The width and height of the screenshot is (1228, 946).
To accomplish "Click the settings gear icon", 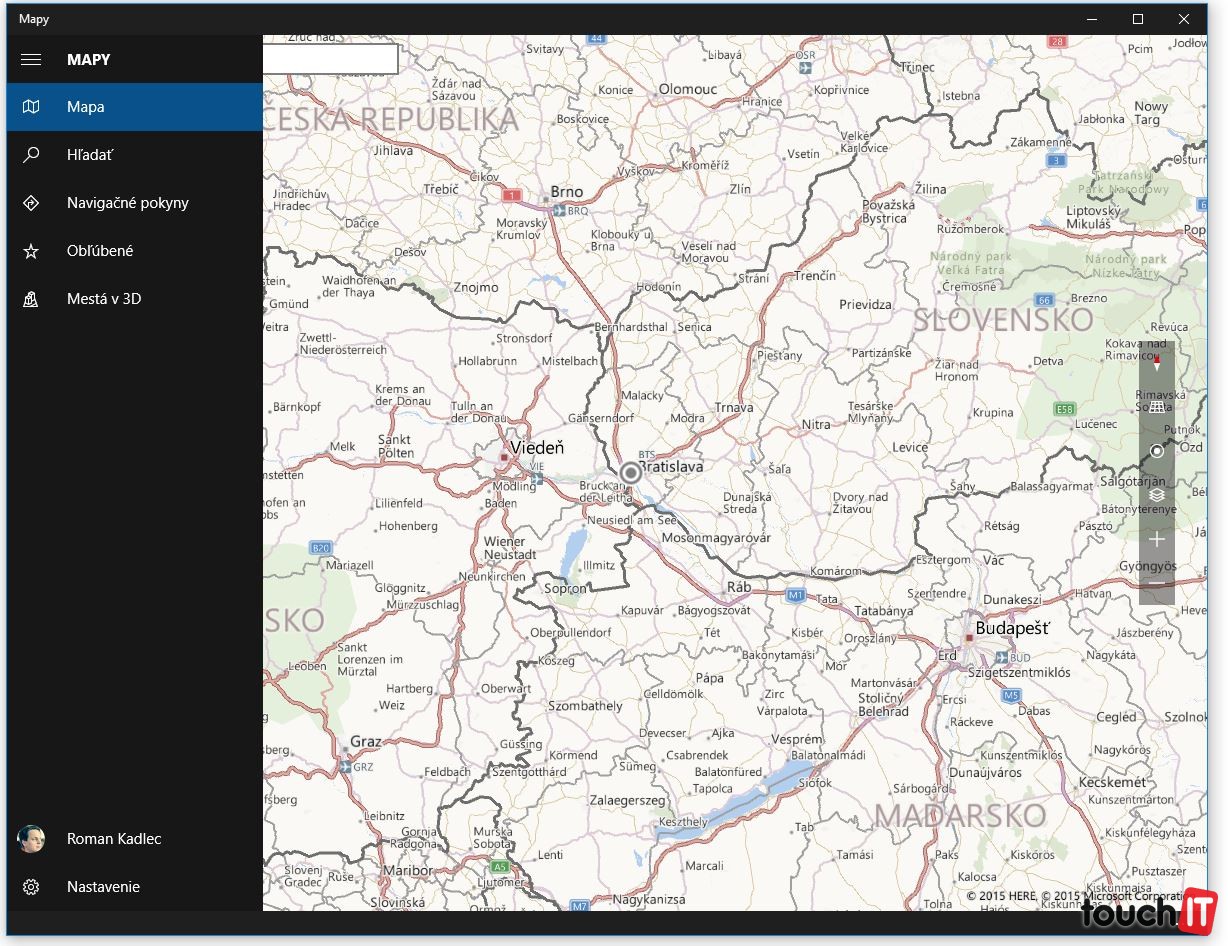I will click(31, 887).
